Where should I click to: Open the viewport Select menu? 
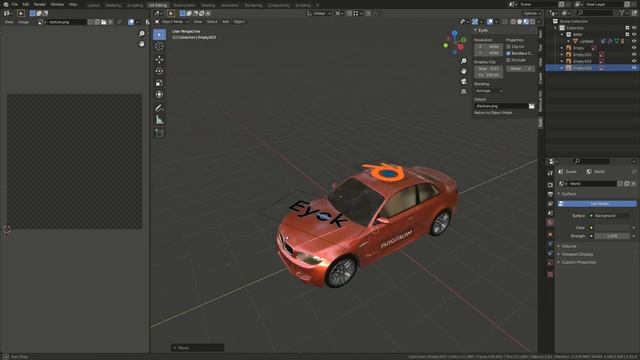212,22
